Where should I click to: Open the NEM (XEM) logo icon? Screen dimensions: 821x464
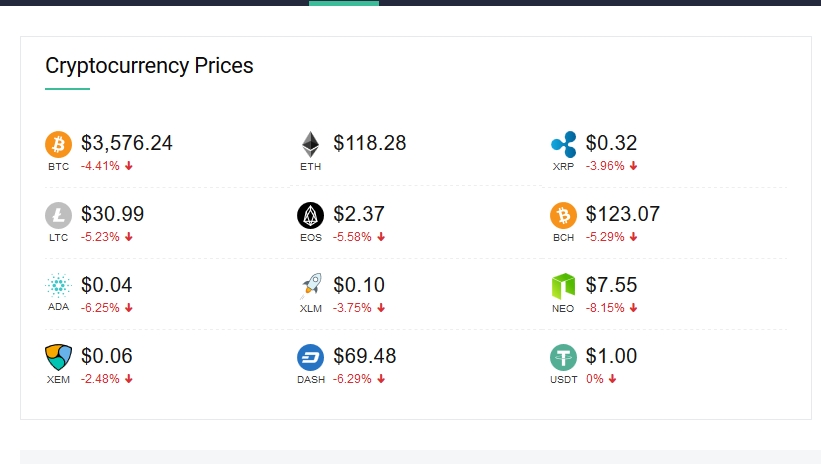coord(59,357)
